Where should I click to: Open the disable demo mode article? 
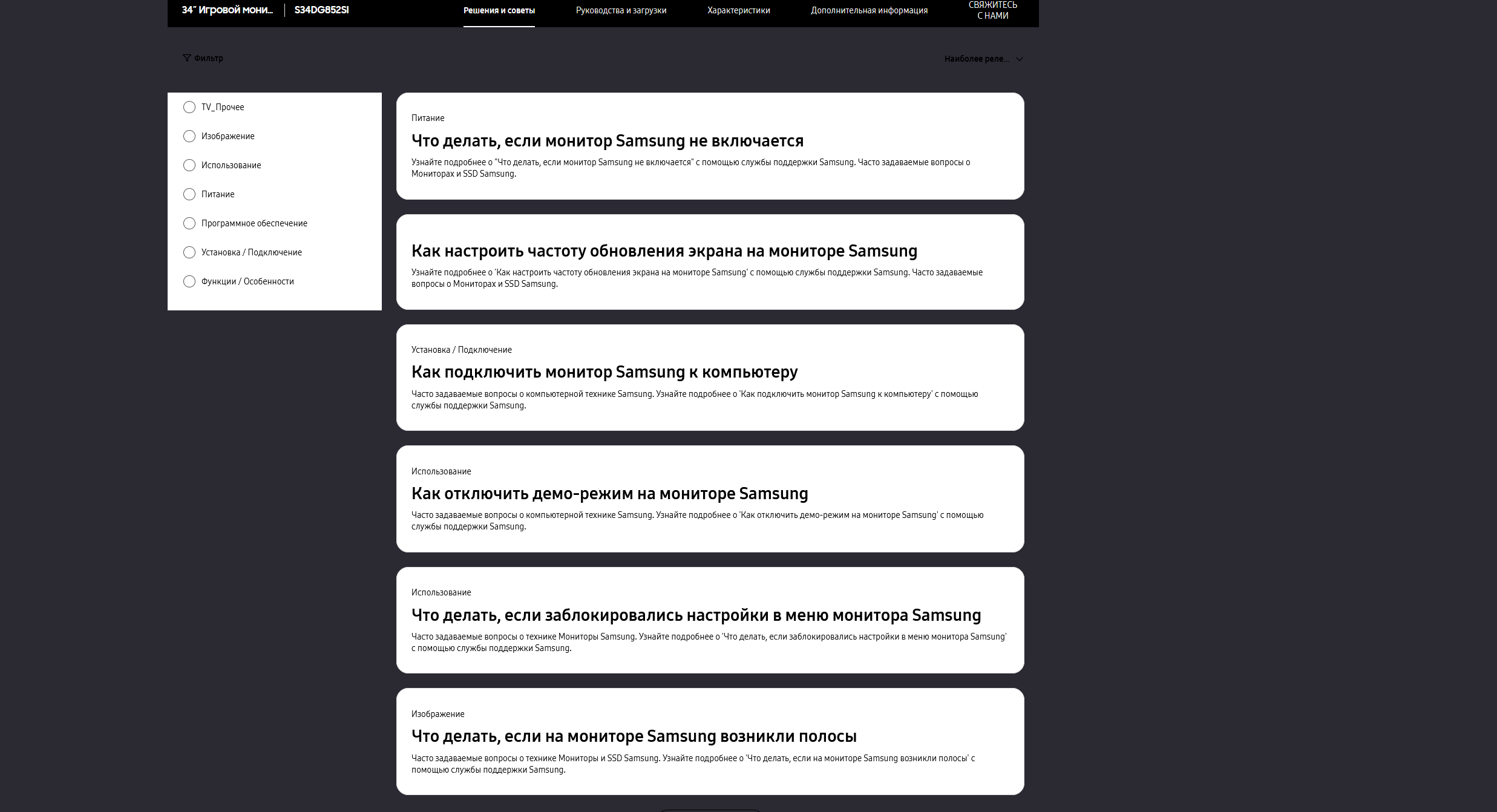609,494
